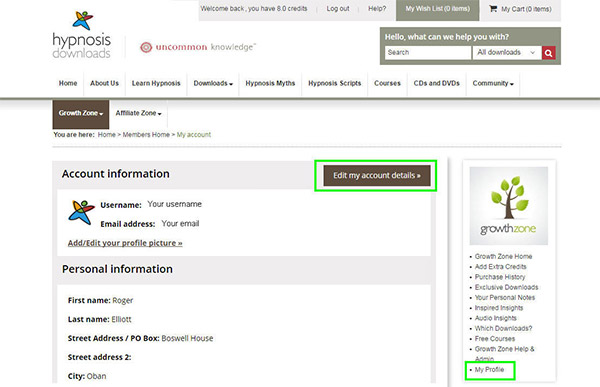Image resolution: width=600 pixels, height=387 pixels.
Task: Click the 'Your email' text
Action: click(x=180, y=224)
